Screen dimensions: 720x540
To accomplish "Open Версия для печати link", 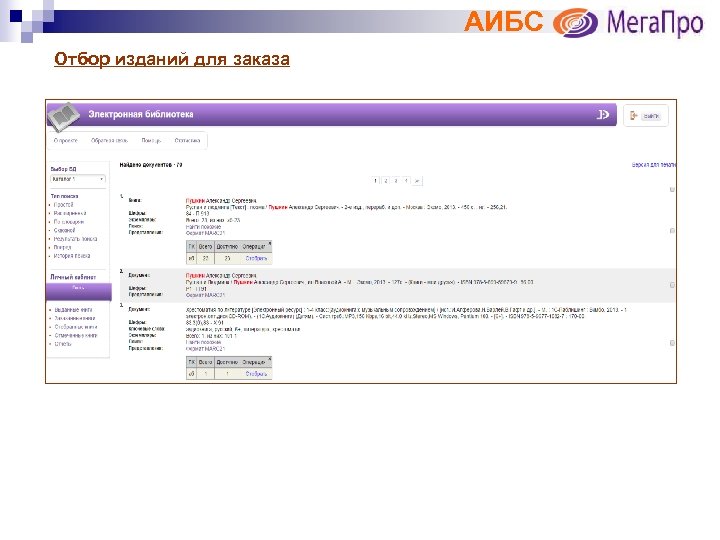I will 653,165.
